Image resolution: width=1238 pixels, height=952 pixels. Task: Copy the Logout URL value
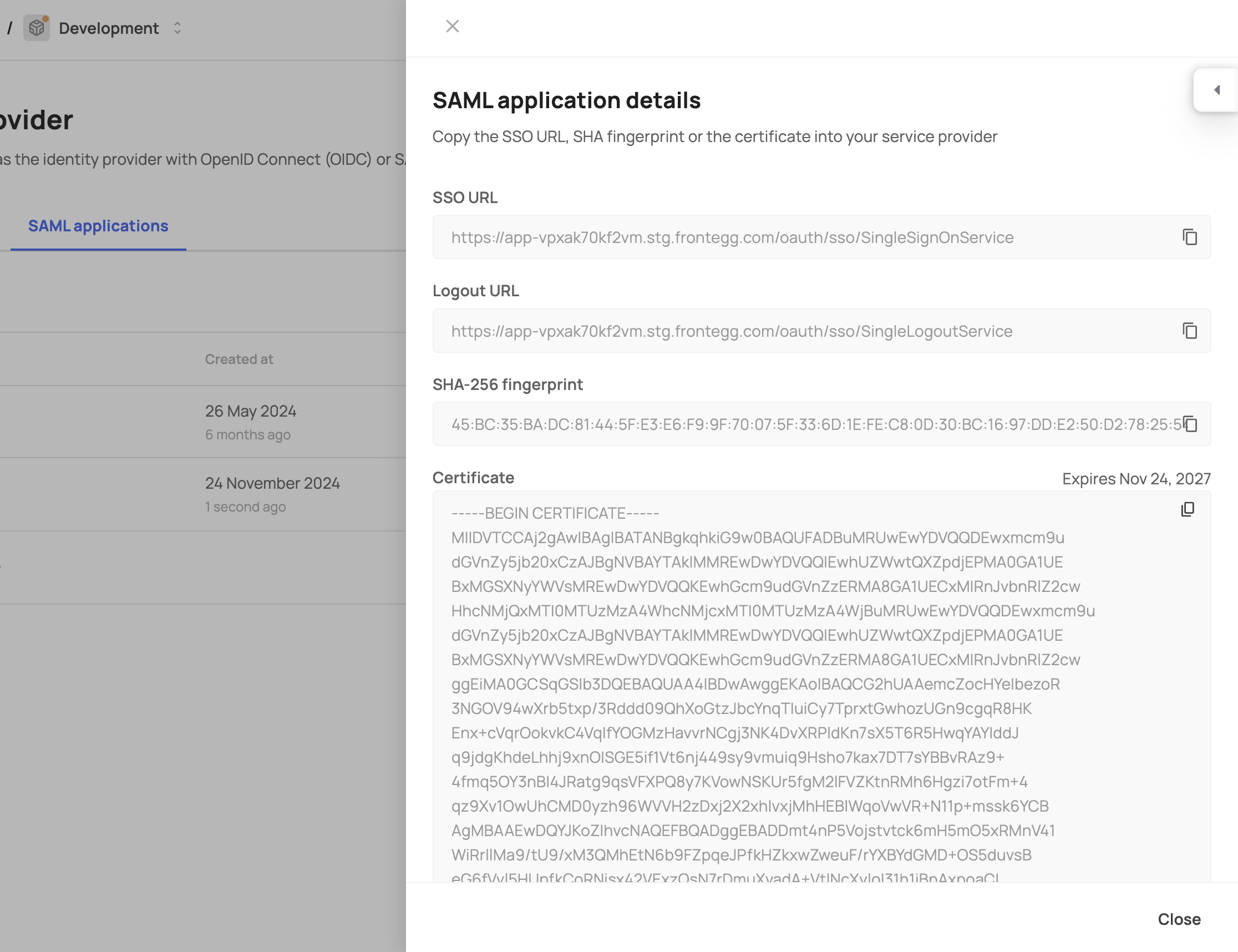pos(1189,330)
